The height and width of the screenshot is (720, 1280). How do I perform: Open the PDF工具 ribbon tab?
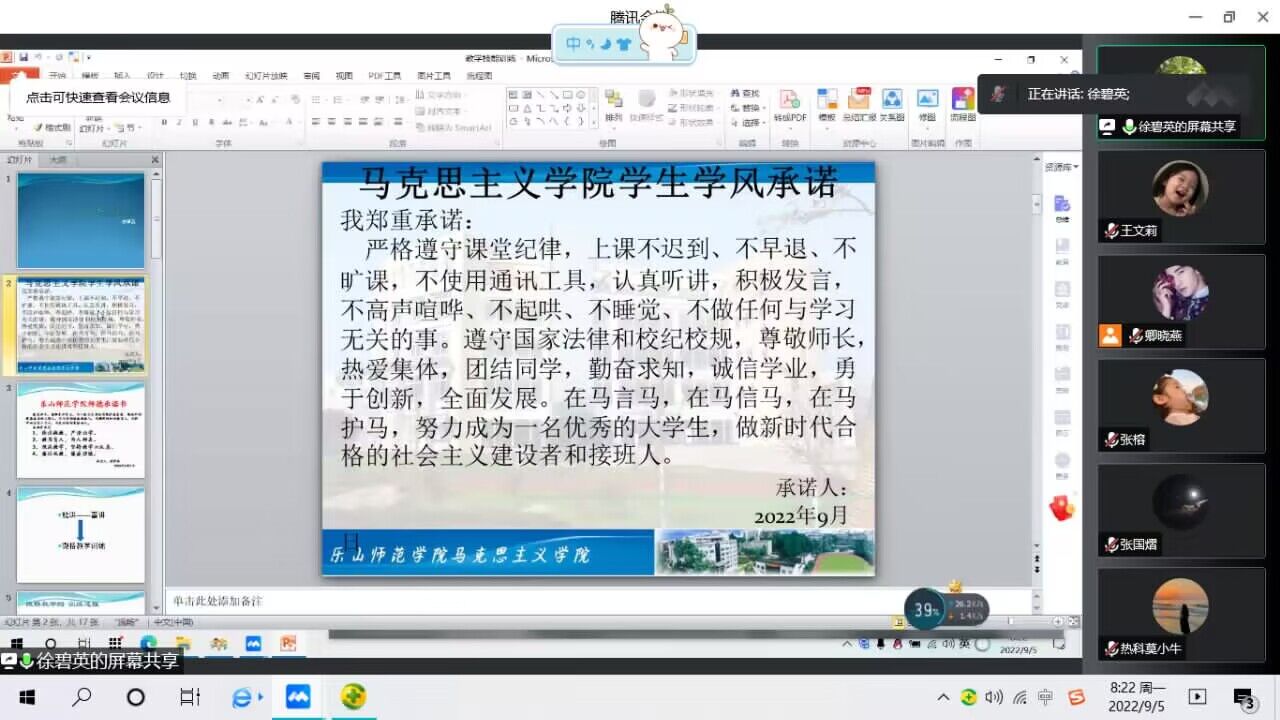click(x=384, y=76)
